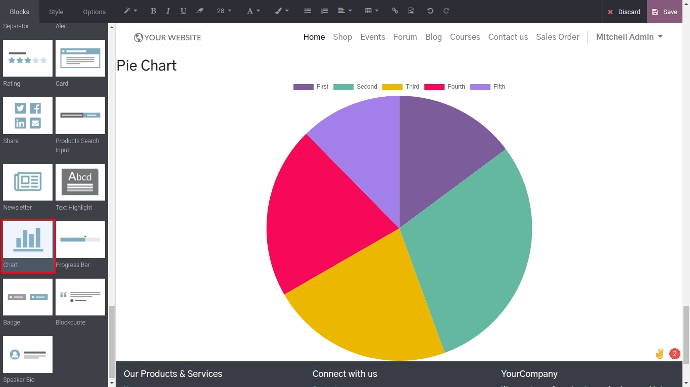690x387 pixels.
Task: Save the page edits
Action: 665,11
